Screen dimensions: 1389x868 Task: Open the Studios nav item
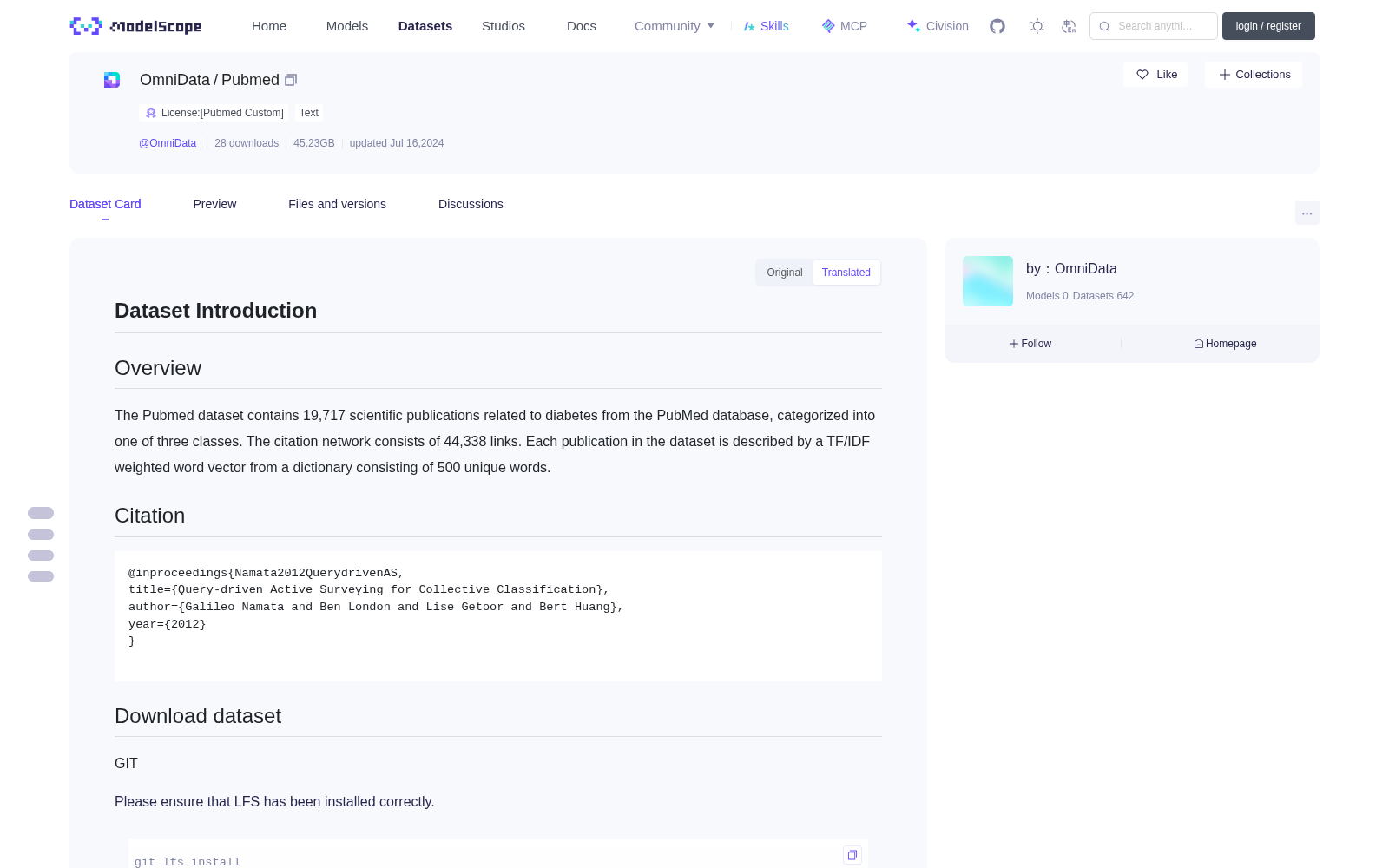[504, 26]
